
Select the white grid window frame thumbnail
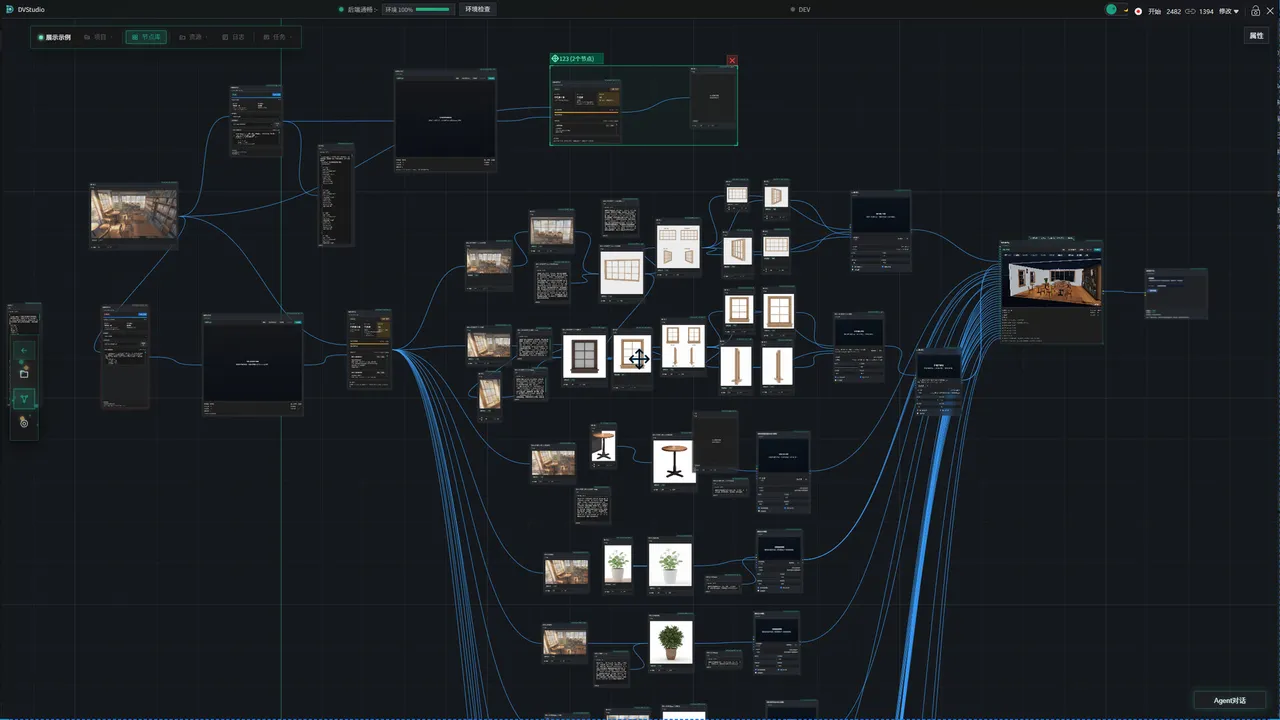621,272
